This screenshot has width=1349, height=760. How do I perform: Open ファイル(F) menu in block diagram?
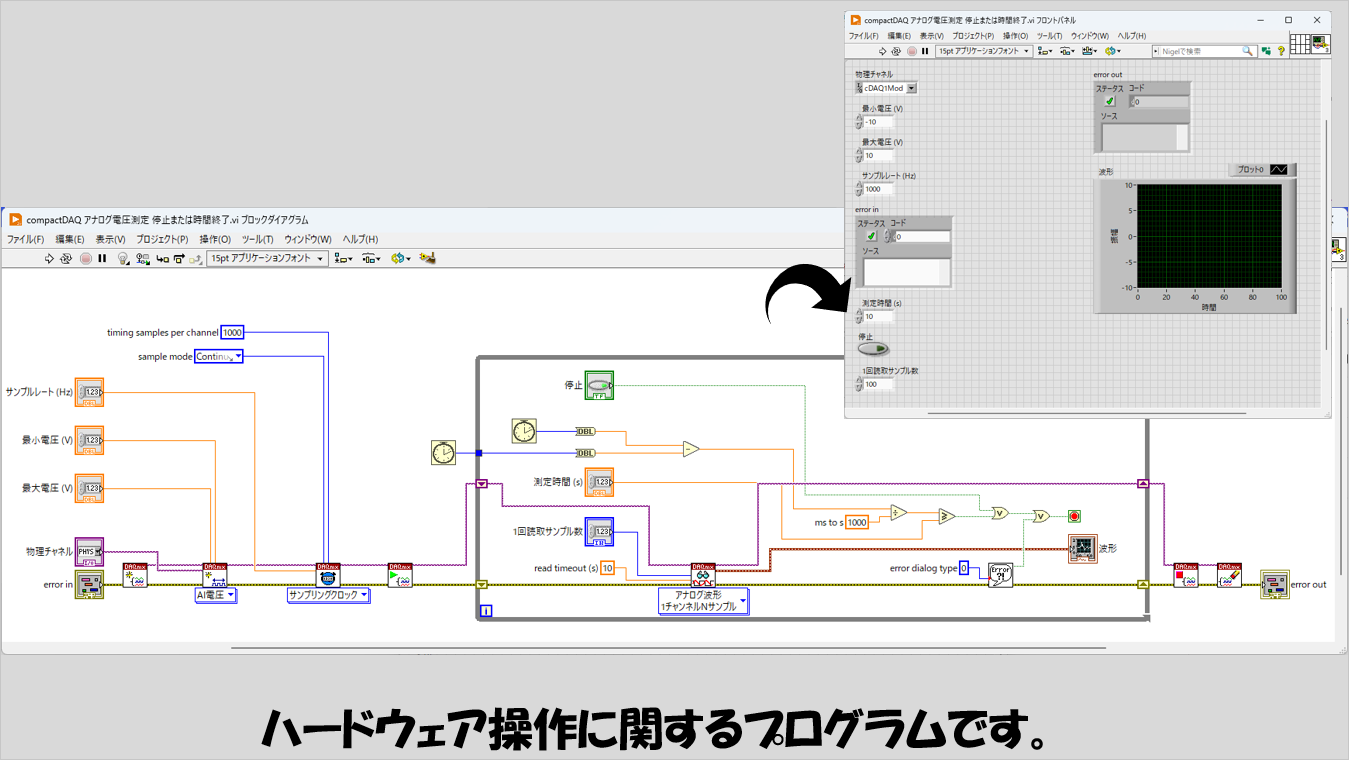[26, 239]
